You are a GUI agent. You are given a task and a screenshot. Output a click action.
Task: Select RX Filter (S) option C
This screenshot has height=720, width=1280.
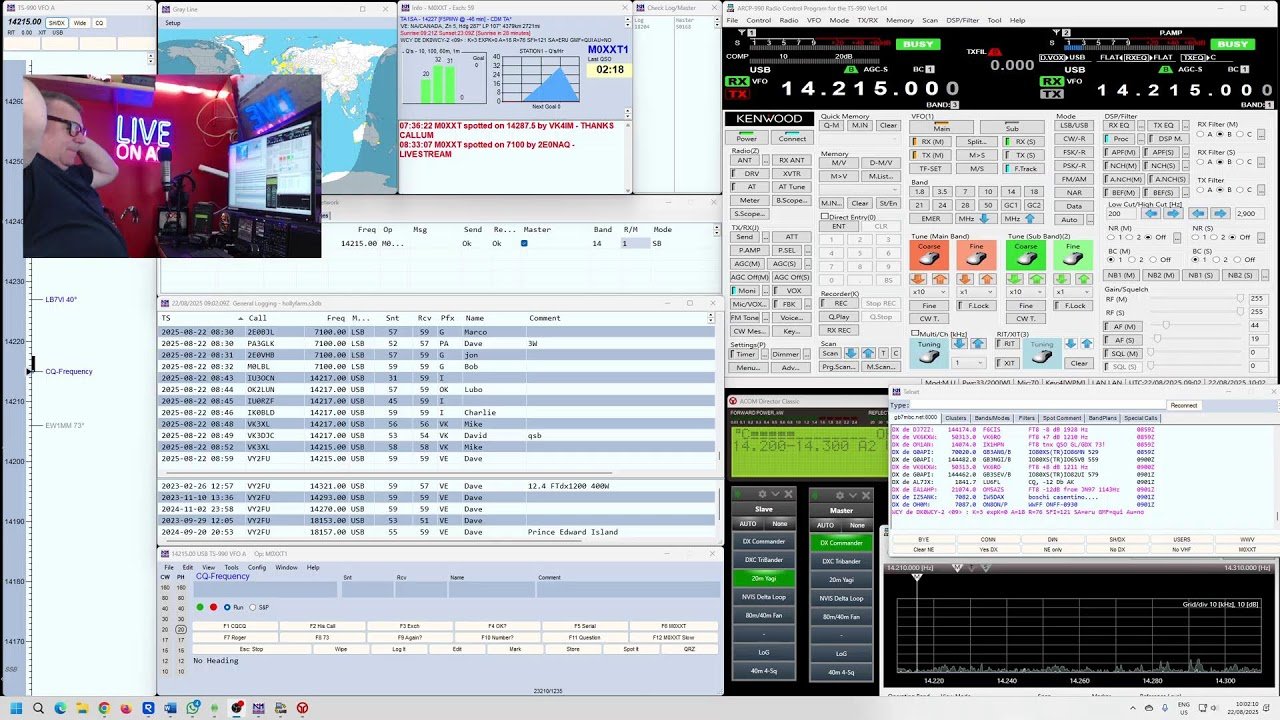[1240, 162]
